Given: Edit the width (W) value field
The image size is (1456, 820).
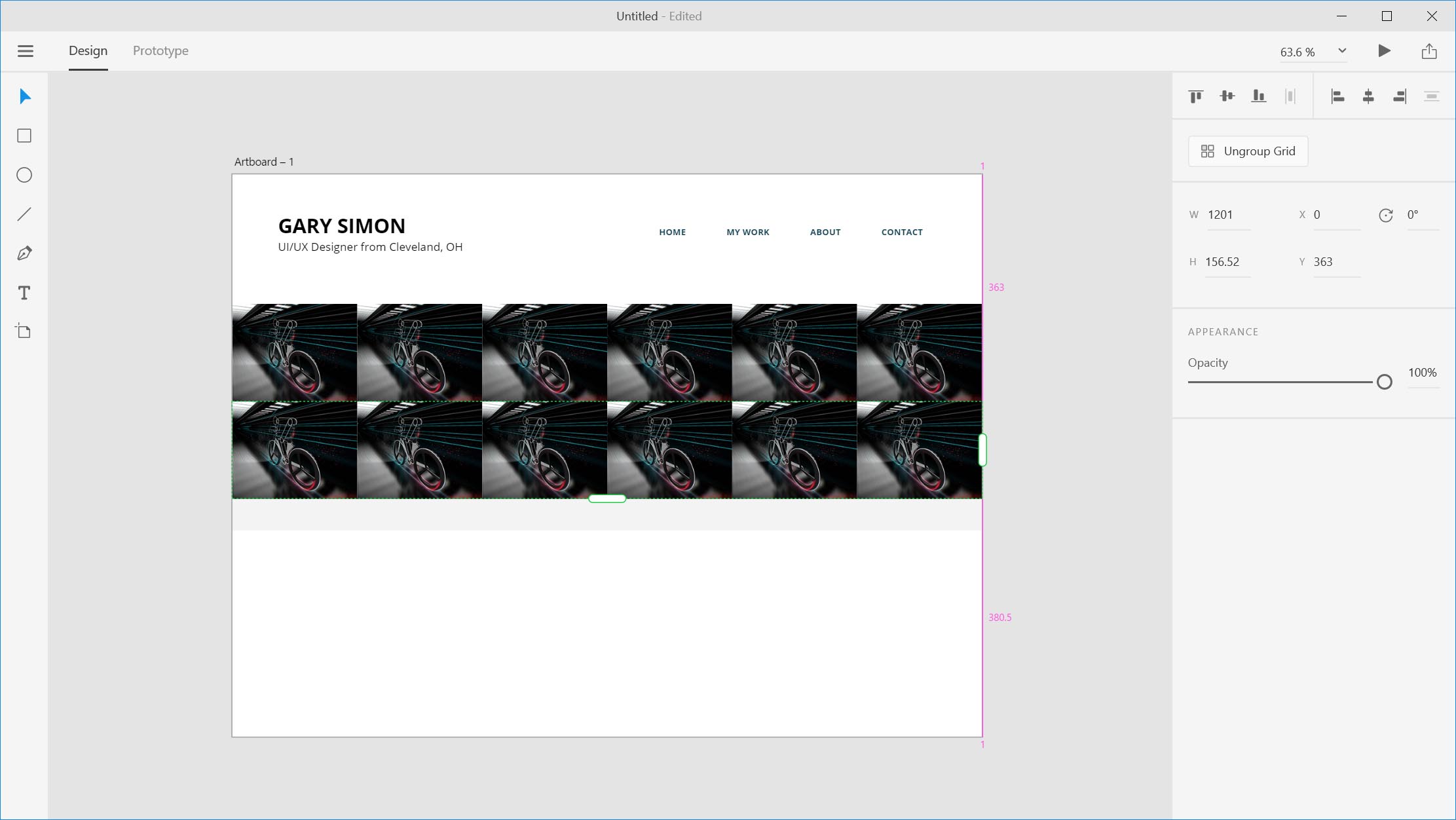Looking at the screenshot, I should pos(1227,215).
